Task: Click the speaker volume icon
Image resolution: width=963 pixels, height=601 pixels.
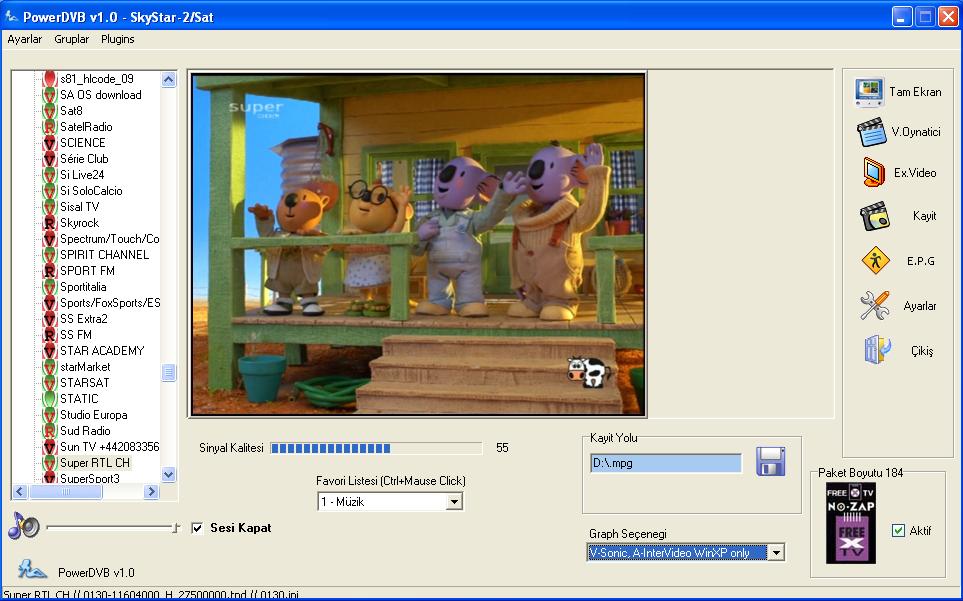Action: pos(24,527)
